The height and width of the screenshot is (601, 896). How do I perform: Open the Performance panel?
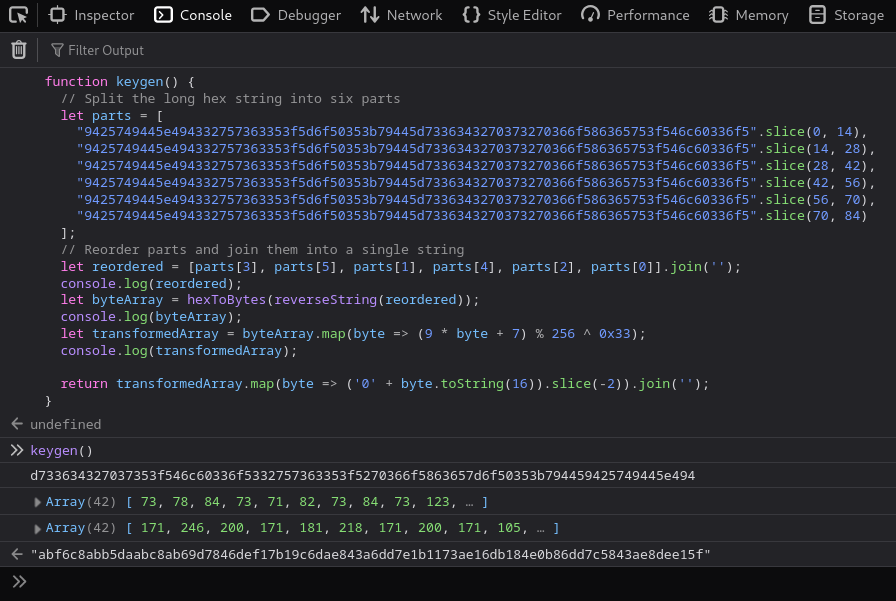pyautogui.click(x=635, y=15)
